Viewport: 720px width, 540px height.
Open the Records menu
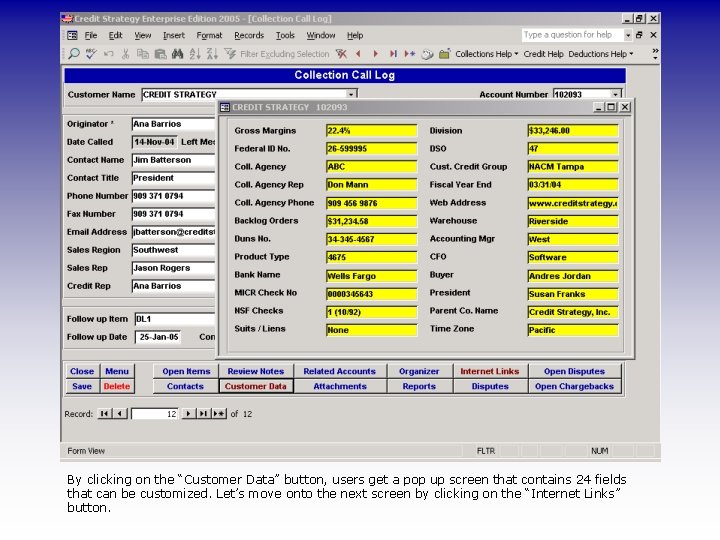tap(249, 35)
